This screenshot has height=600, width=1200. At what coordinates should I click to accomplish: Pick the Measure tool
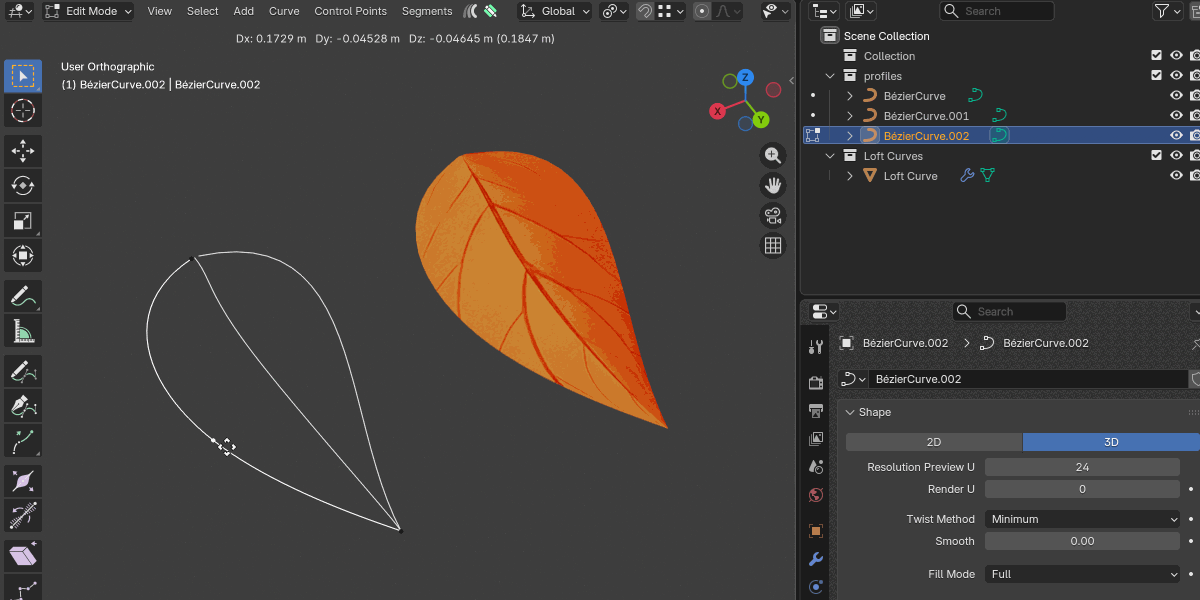tap(22, 329)
